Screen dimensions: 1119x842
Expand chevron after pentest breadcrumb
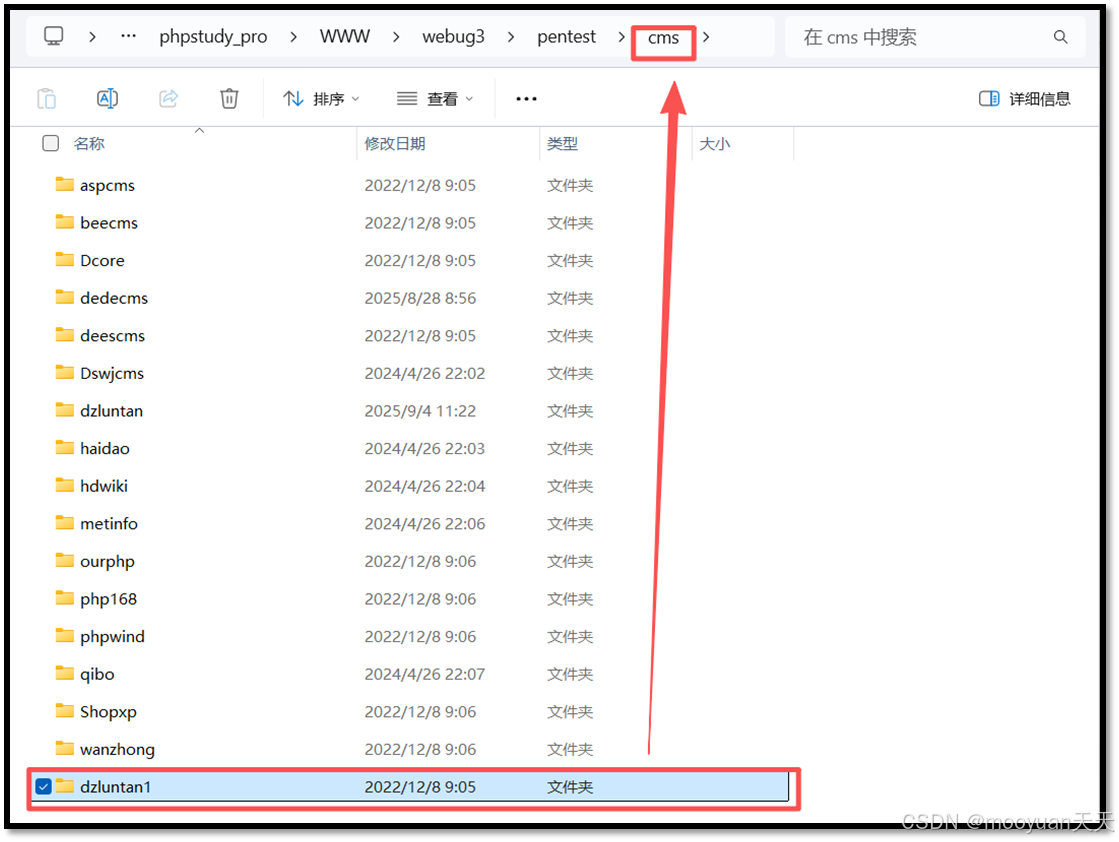pos(621,36)
